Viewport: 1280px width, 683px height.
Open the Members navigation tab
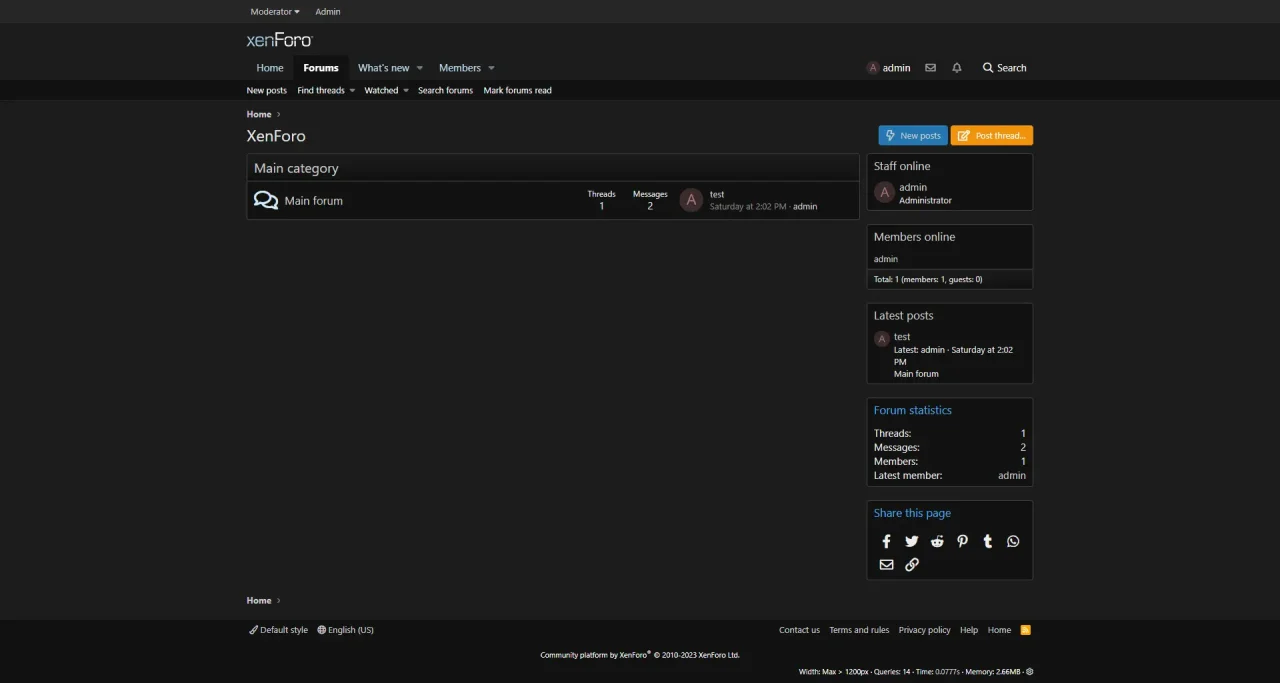point(460,68)
